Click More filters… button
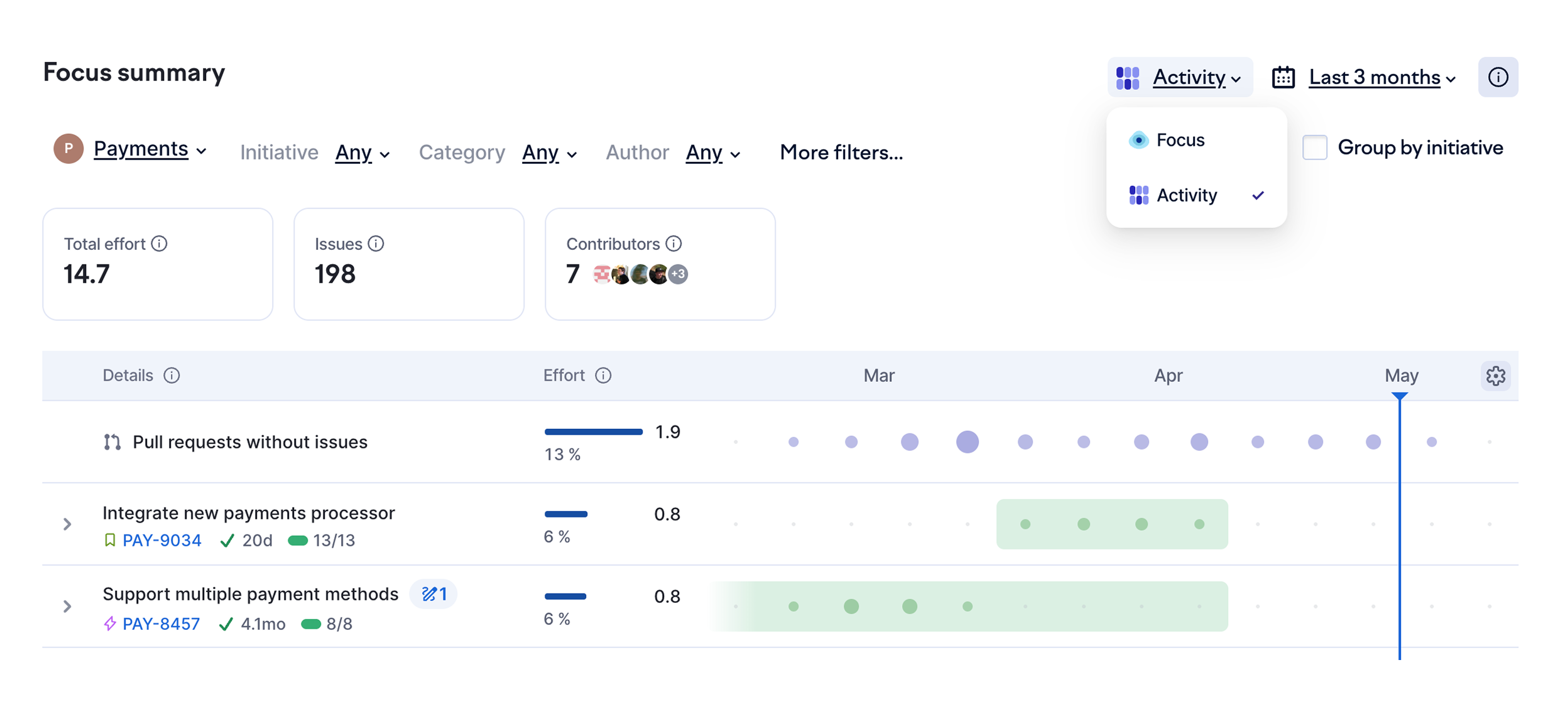Viewport: 1568px width, 704px height. [x=841, y=153]
